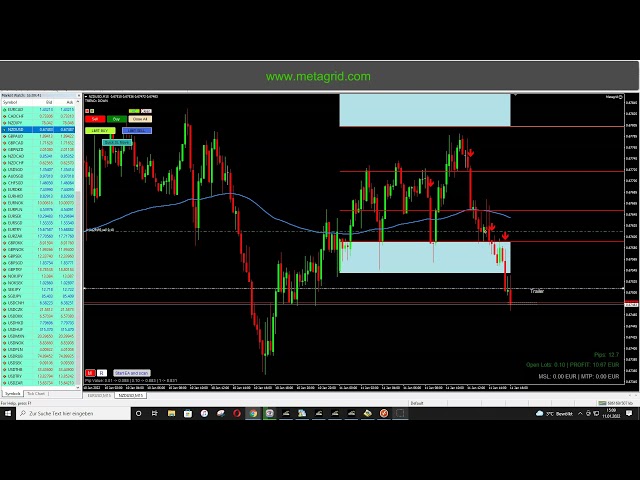
Task: Click the red Sell button on chart
Action: (x=97, y=119)
